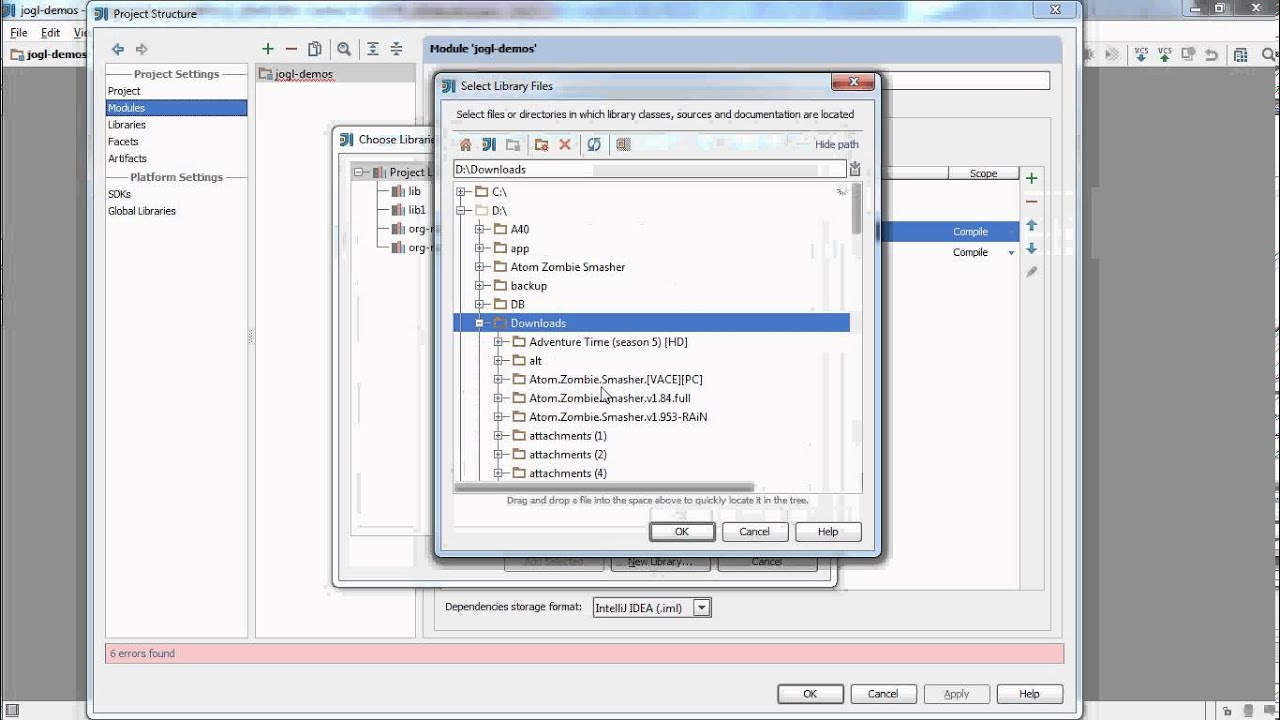Image resolution: width=1280 pixels, height=720 pixels.
Task: Select Global Libraries under Platform Settings
Action: [x=142, y=211]
